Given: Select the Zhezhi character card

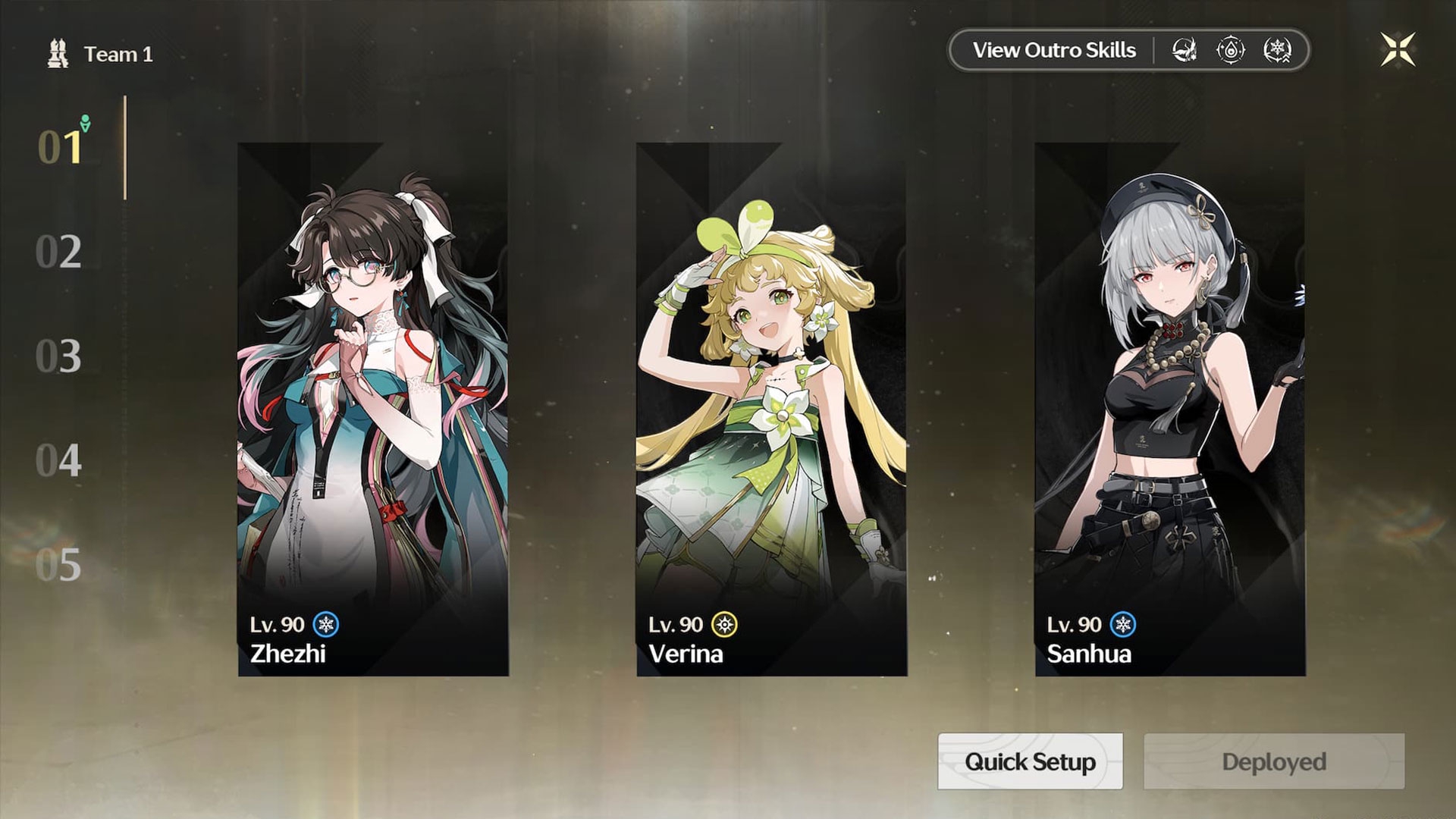Looking at the screenshot, I should tap(373, 409).
